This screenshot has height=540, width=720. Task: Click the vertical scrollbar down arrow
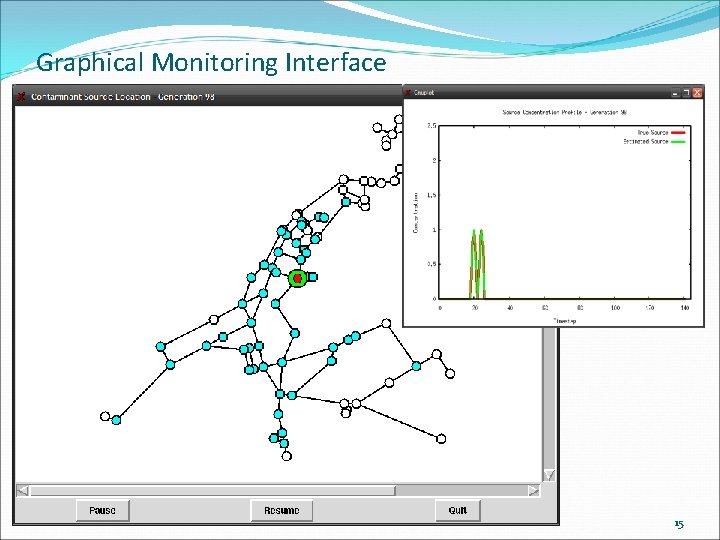[549, 475]
